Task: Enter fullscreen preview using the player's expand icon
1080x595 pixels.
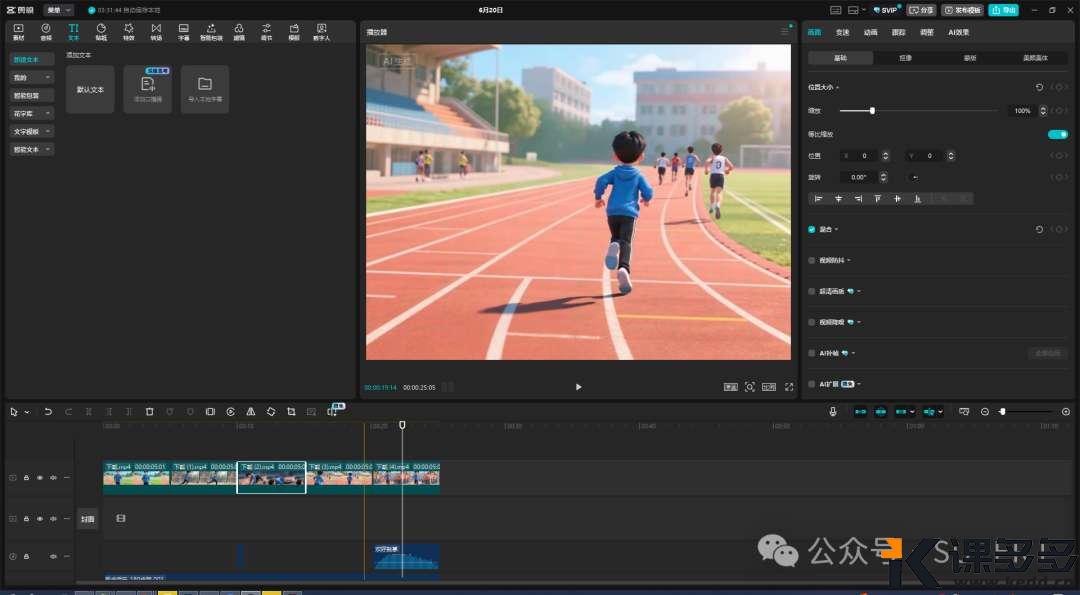Action: point(789,387)
